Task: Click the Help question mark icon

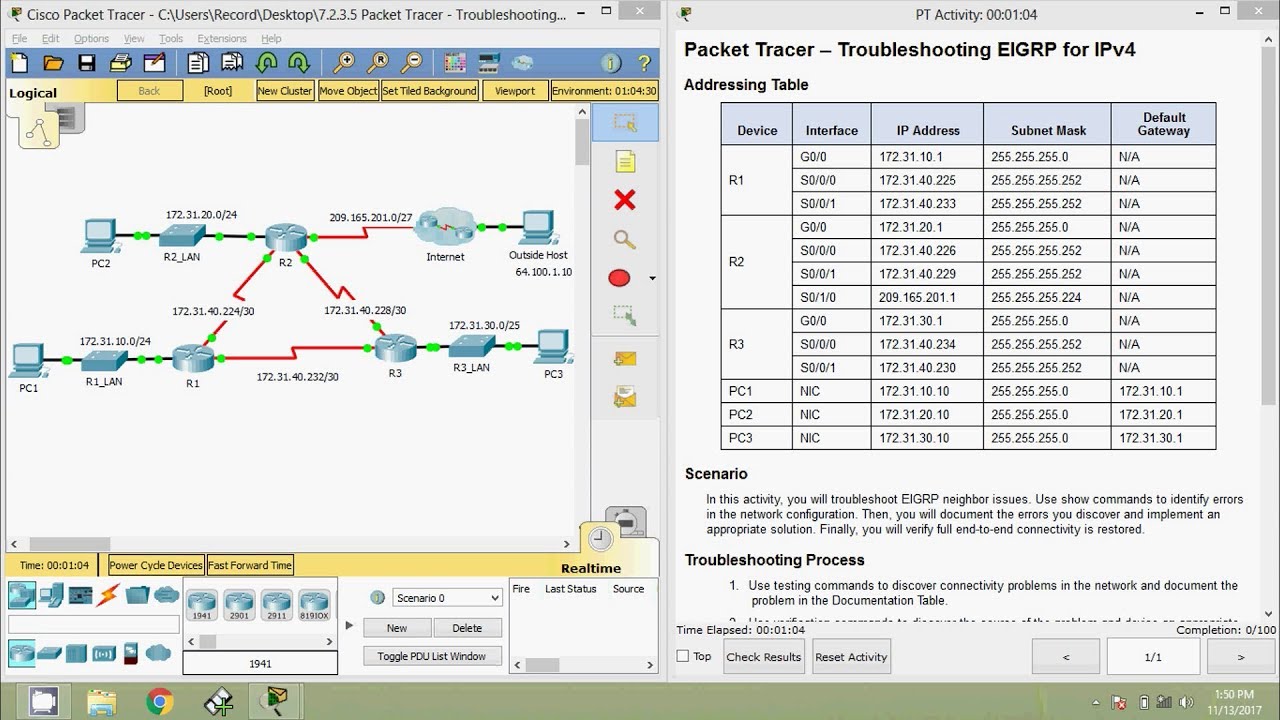Action: click(x=645, y=63)
